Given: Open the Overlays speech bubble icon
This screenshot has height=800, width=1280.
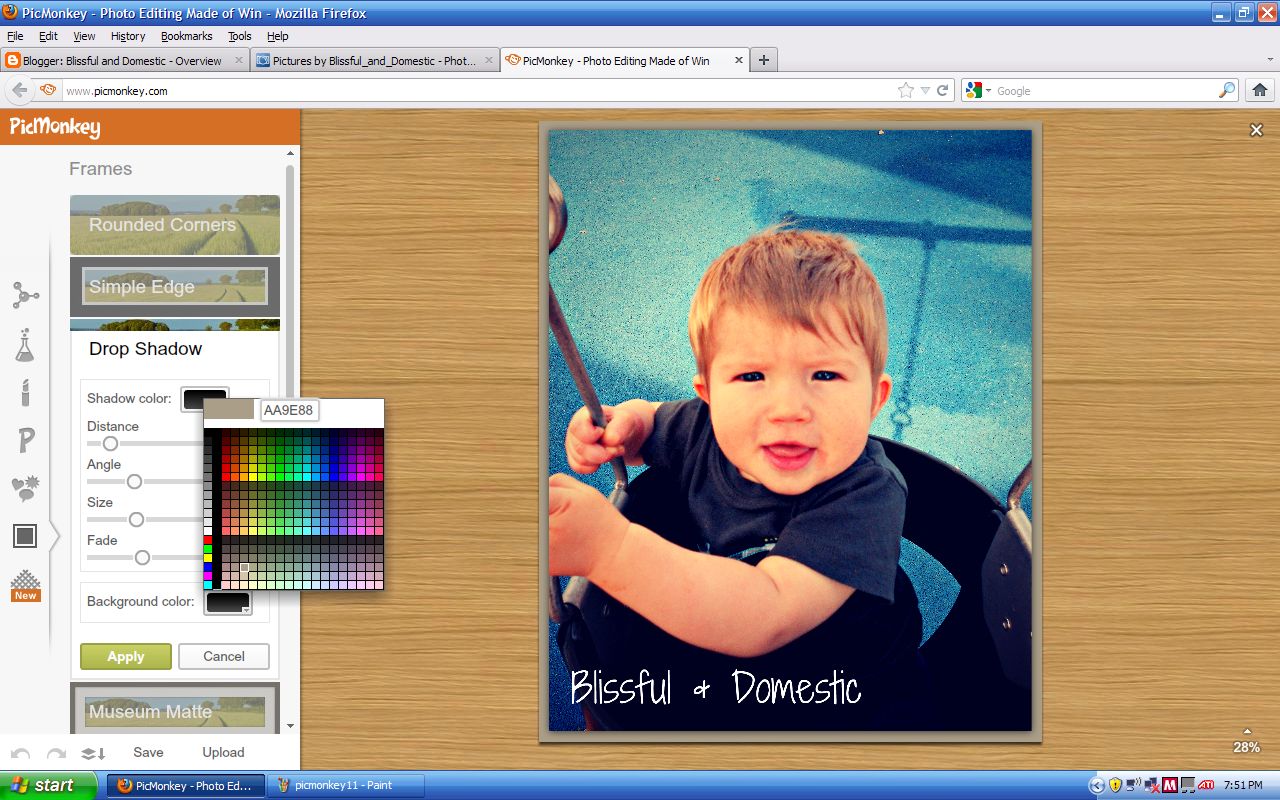Looking at the screenshot, I should [x=25, y=488].
